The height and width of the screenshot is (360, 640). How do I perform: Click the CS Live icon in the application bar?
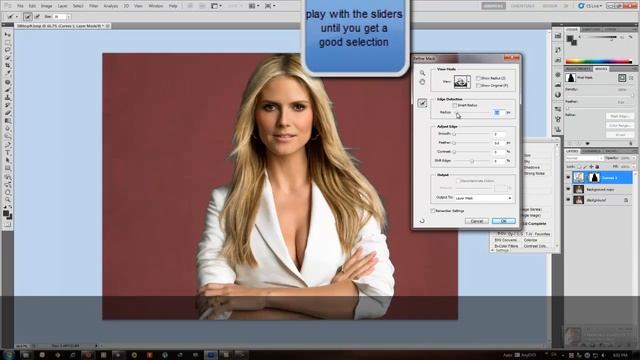pos(581,6)
